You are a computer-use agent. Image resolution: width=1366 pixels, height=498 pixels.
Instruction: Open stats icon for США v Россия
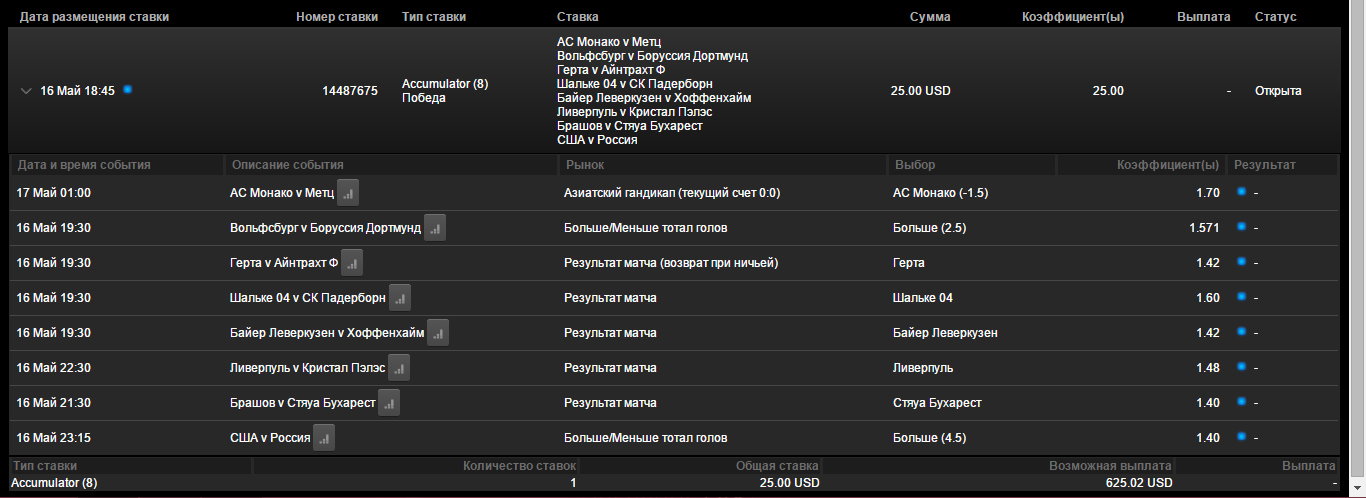click(x=324, y=437)
